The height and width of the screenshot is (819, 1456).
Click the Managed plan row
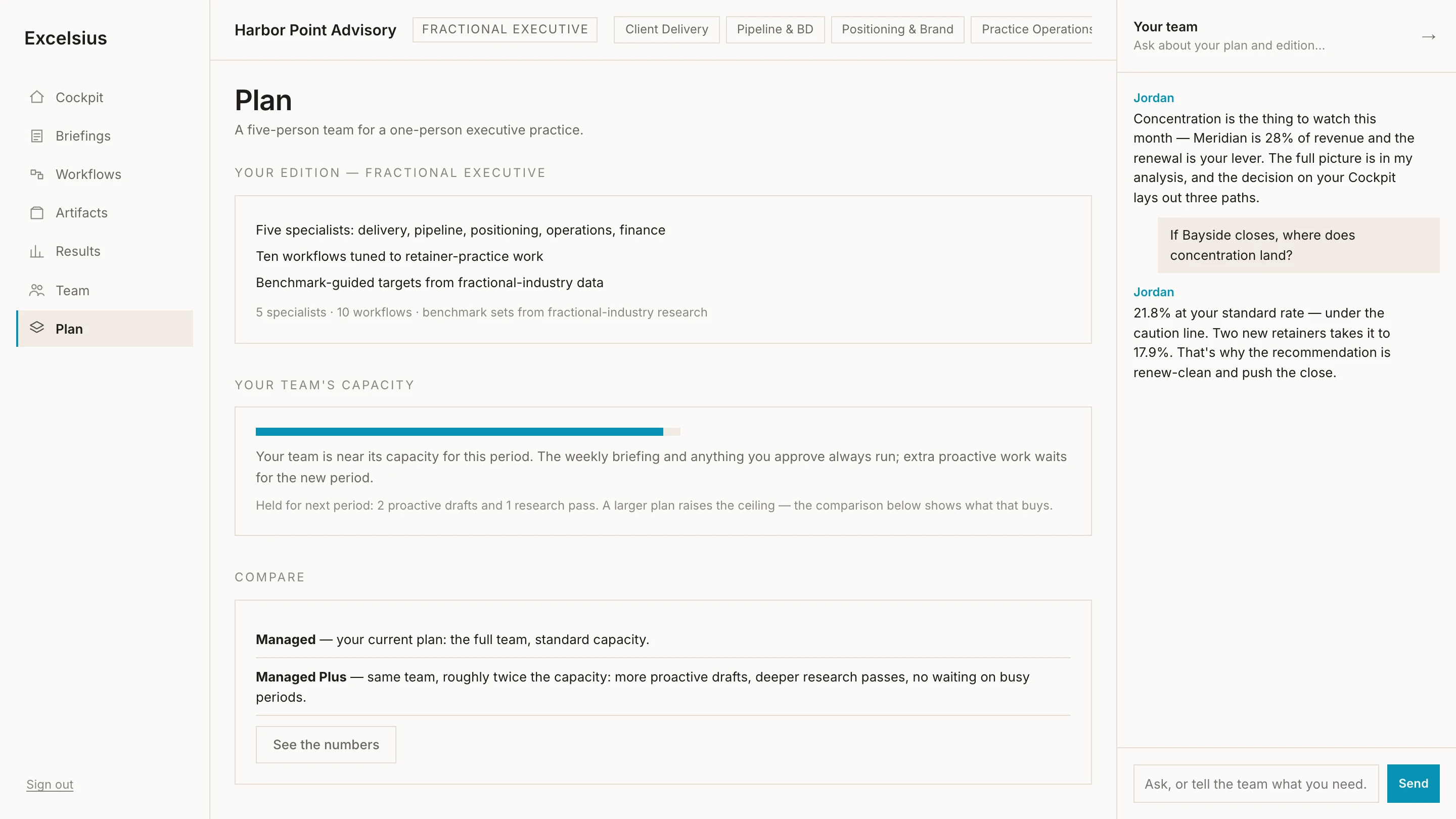[x=662, y=639]
